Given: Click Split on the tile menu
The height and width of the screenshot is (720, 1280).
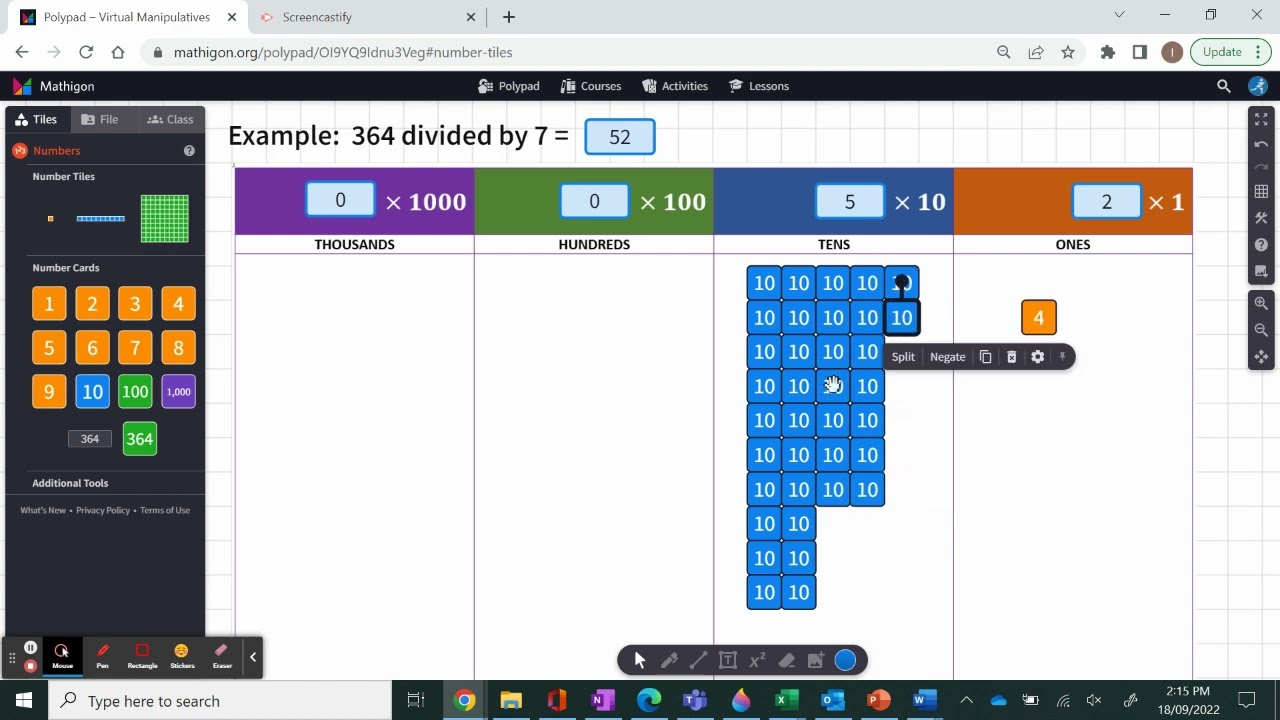Looking at the screenshot, I should pos(903,357).
